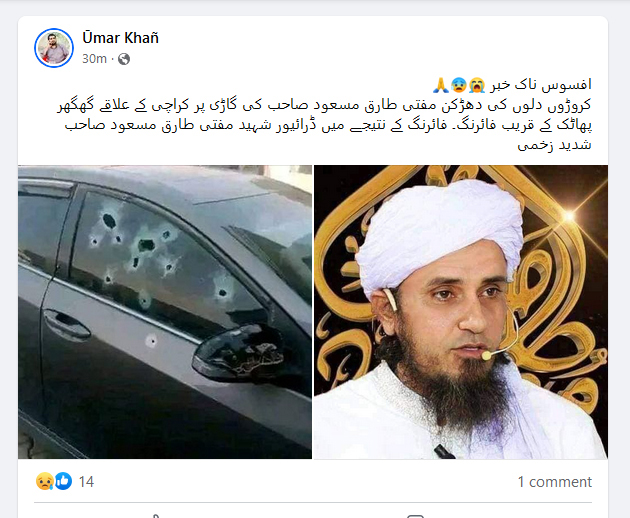Viewport: 630px width, 518px height.
Task: Open the photo of man in white turban
Action: coord(460,312)
